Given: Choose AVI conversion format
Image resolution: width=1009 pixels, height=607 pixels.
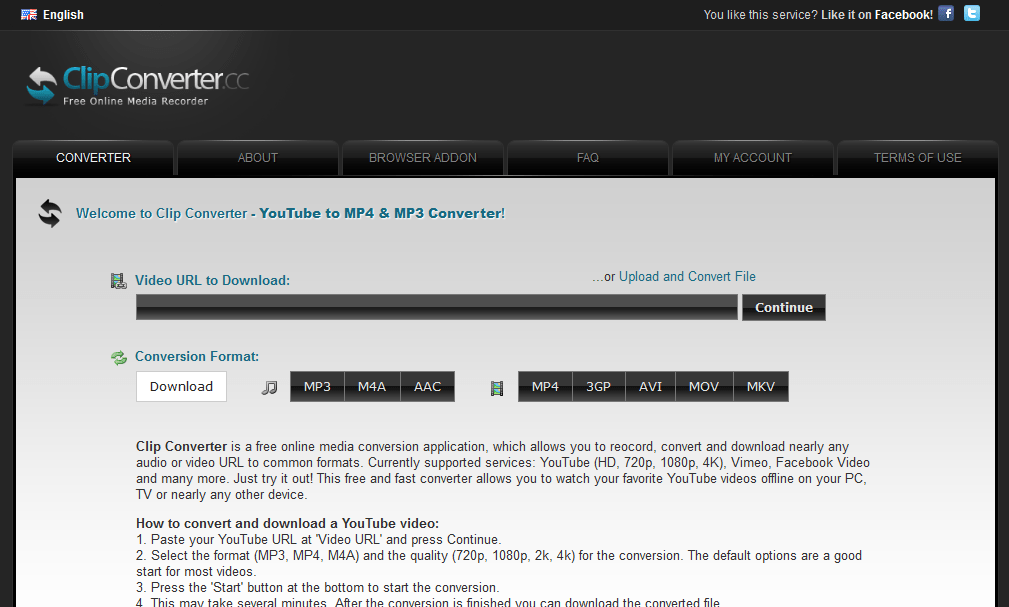Looking at the screenshot, I should coord(651,386).
